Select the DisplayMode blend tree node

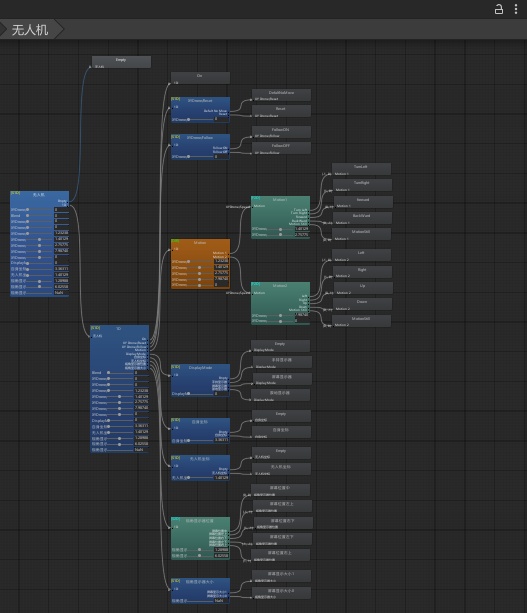pyautogui.click(x=200, y=380)
